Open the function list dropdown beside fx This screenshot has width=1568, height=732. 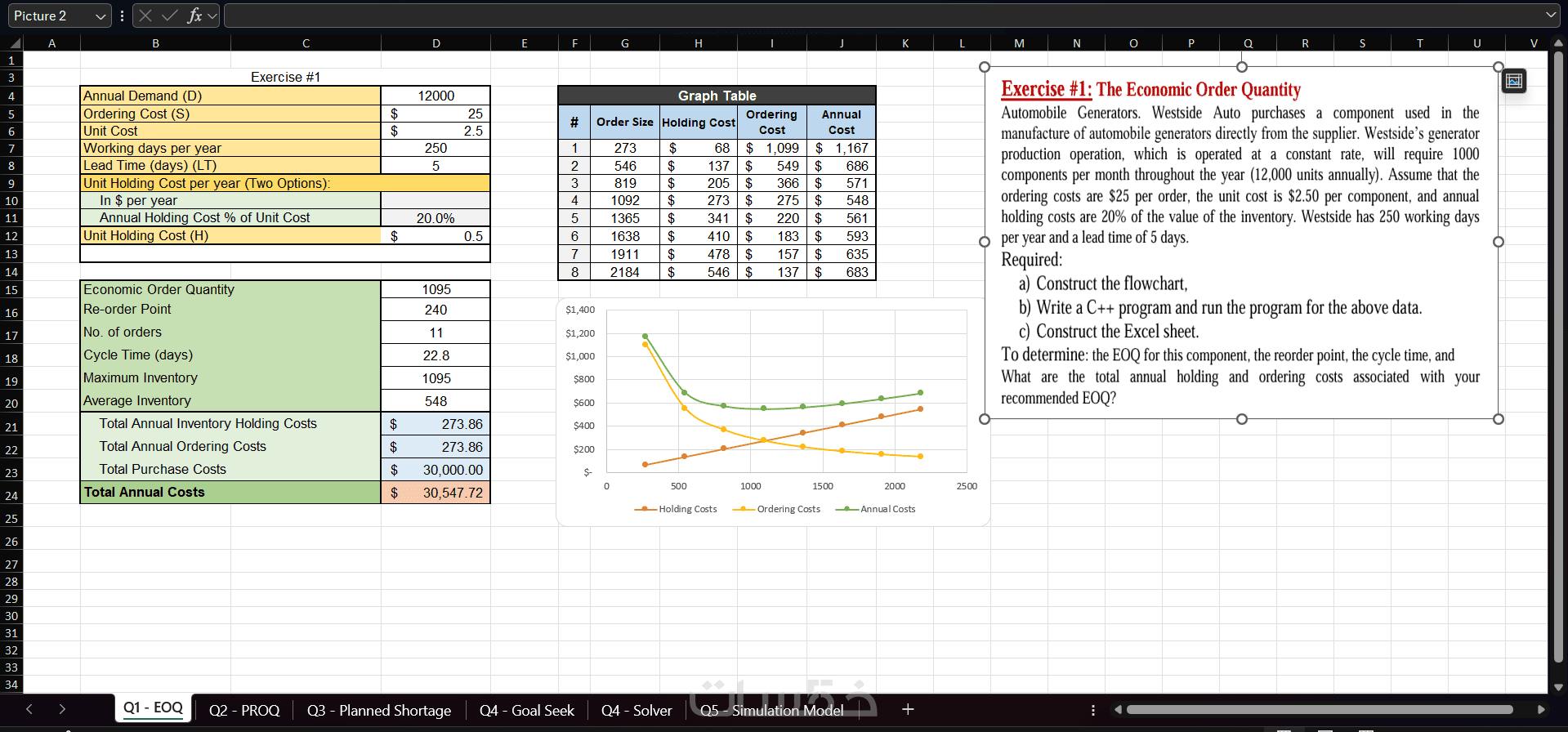pyautogui.click(x=212, y=16)
